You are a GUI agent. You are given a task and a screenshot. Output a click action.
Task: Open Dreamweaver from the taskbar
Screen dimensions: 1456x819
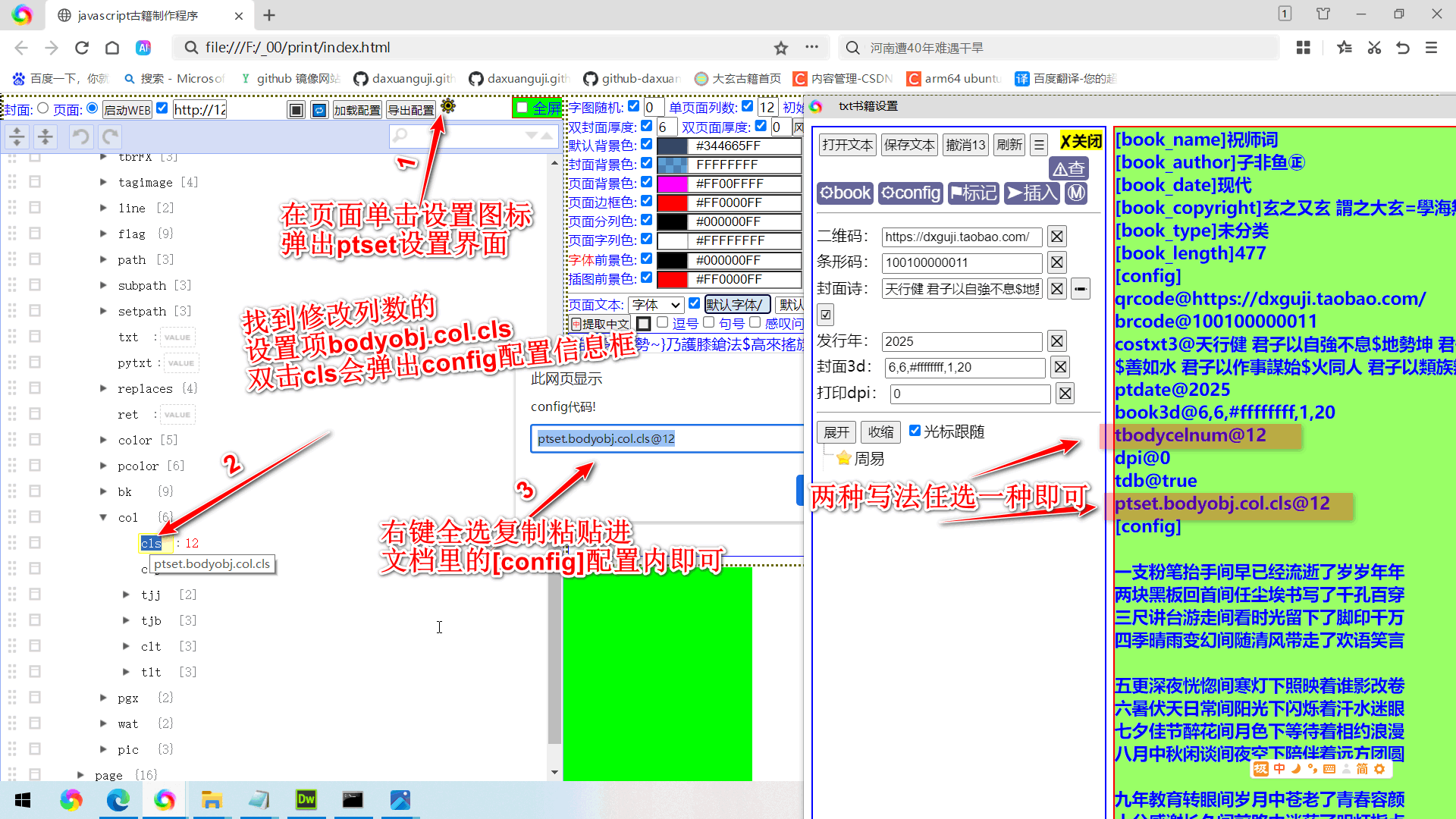306,799
